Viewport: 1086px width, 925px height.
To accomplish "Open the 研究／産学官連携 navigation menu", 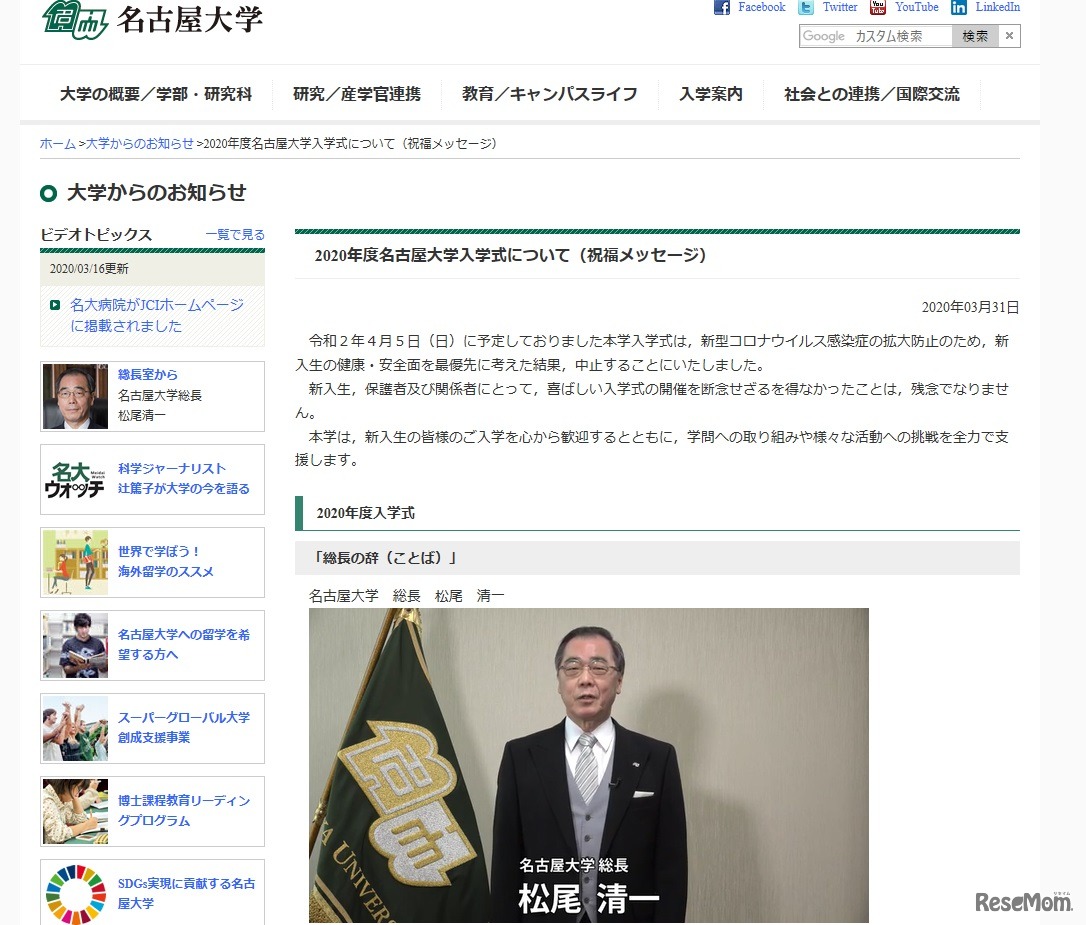I will click(356, 94).
